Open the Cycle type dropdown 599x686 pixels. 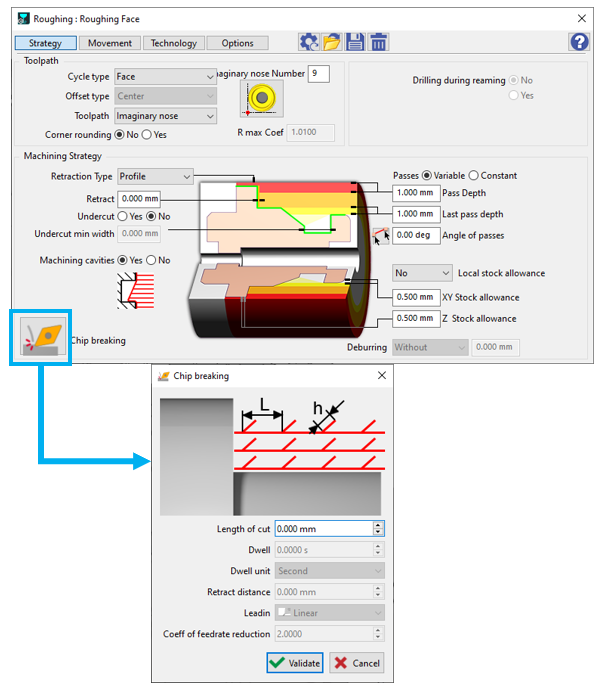click(165, 77)
